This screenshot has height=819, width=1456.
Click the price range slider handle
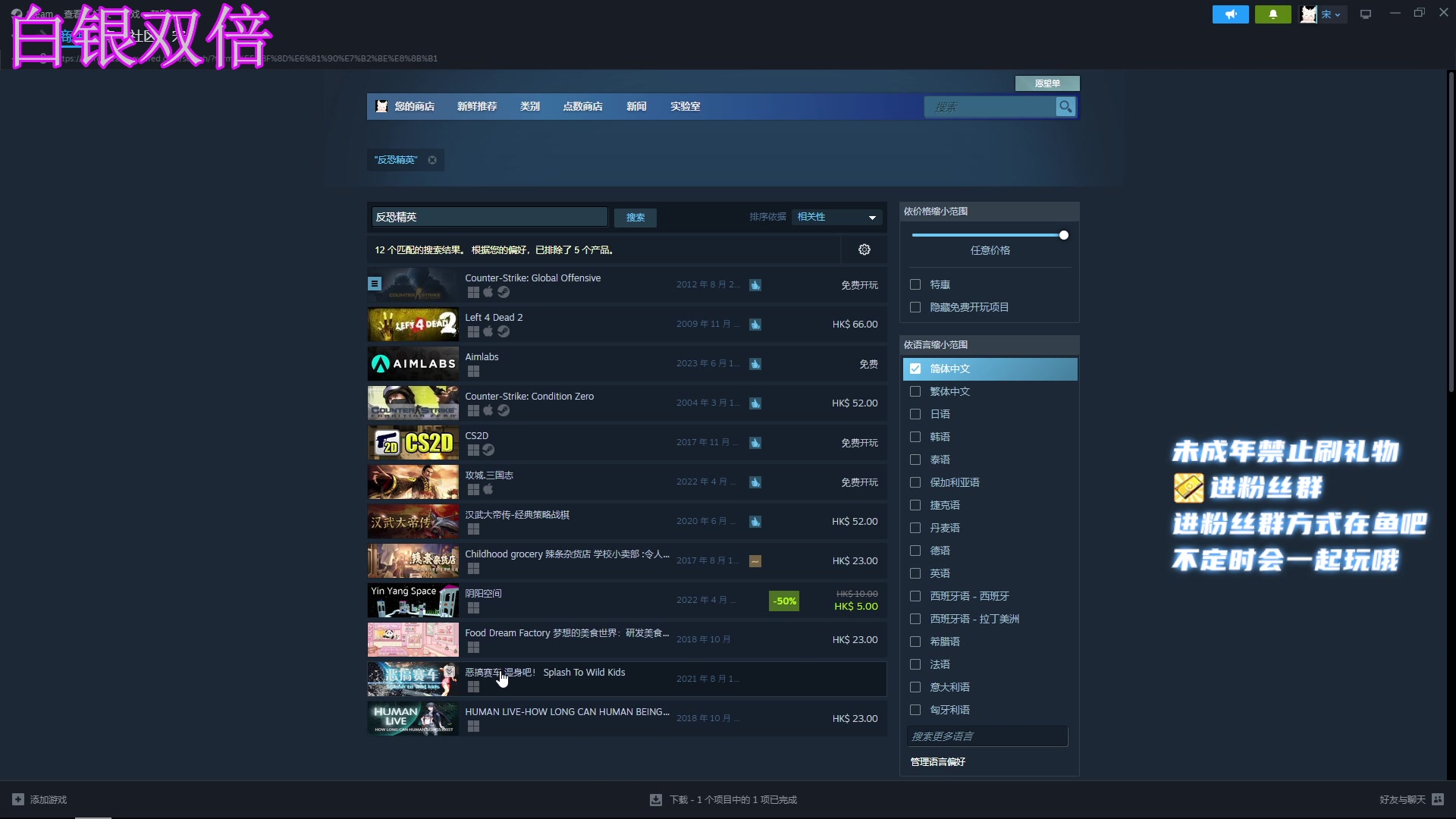click(x=1064, y=235)
